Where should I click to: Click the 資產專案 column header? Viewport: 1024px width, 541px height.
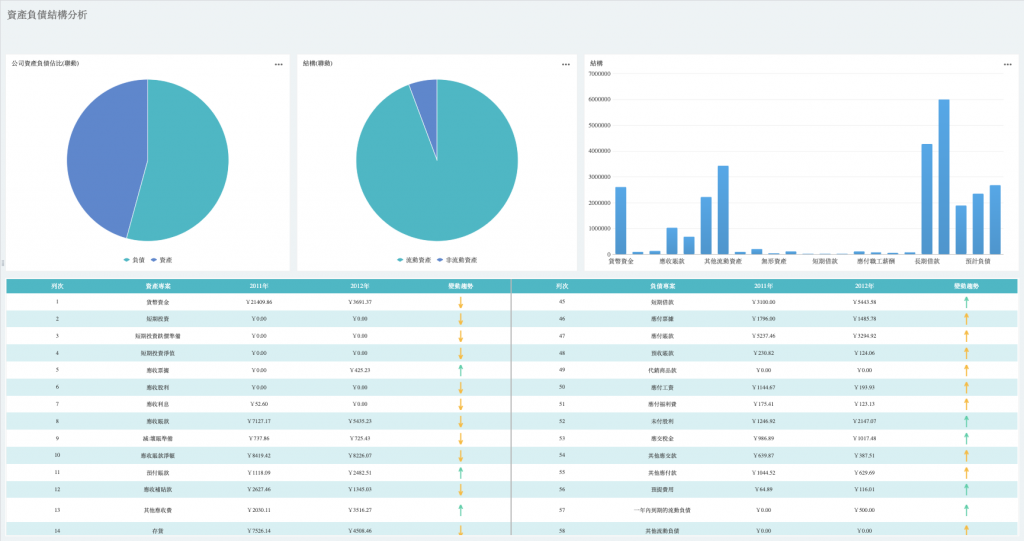[158, 286]
